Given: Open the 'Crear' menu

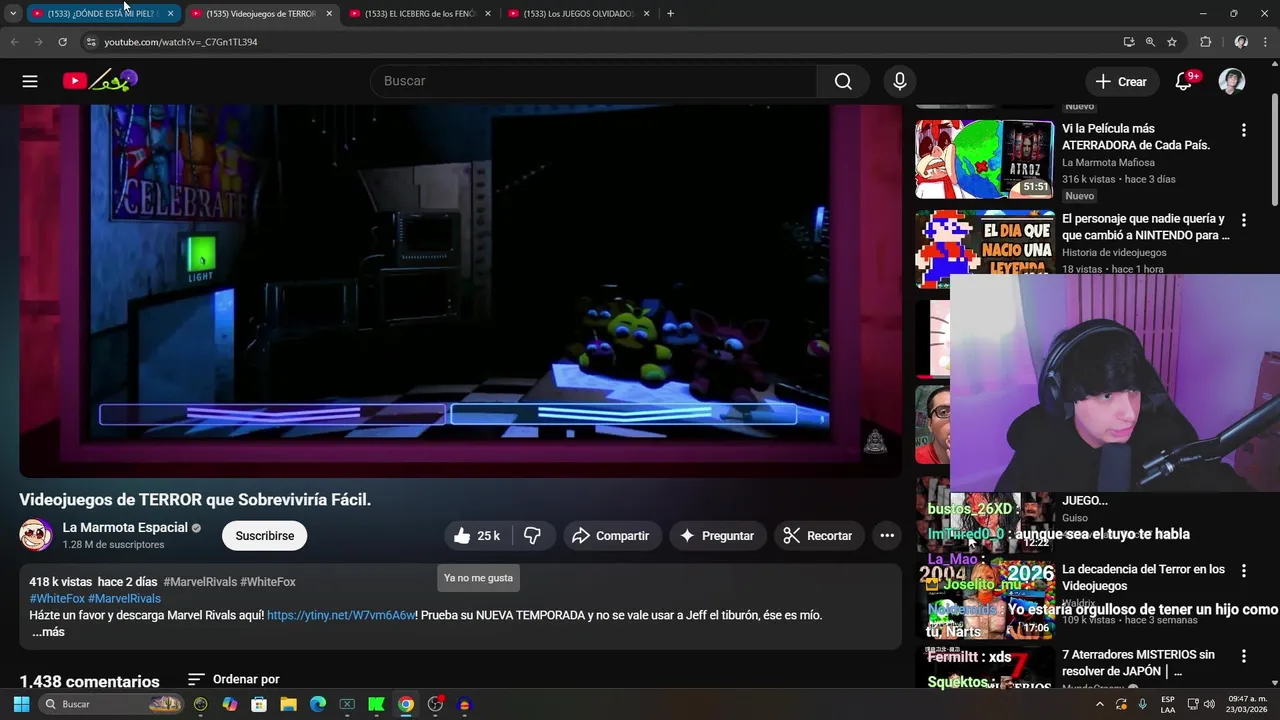Looking at the screenshot, I should [x=1121, y=81].
